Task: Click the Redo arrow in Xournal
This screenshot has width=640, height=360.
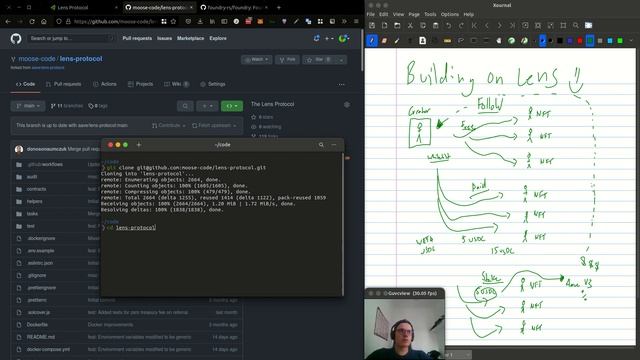Action: click(461, 25)
